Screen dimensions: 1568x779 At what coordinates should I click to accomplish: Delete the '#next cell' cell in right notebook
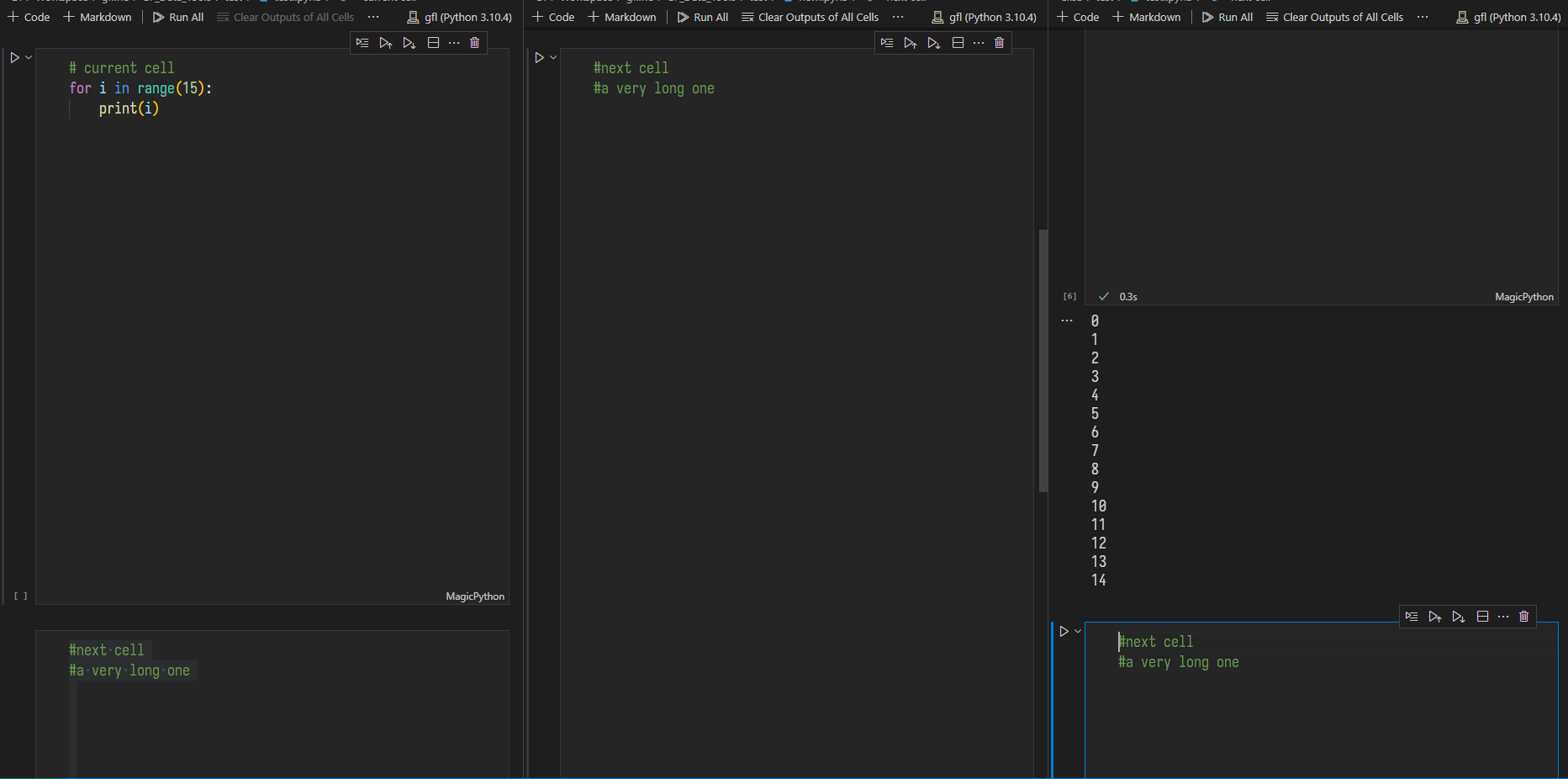click(1524, 616)
